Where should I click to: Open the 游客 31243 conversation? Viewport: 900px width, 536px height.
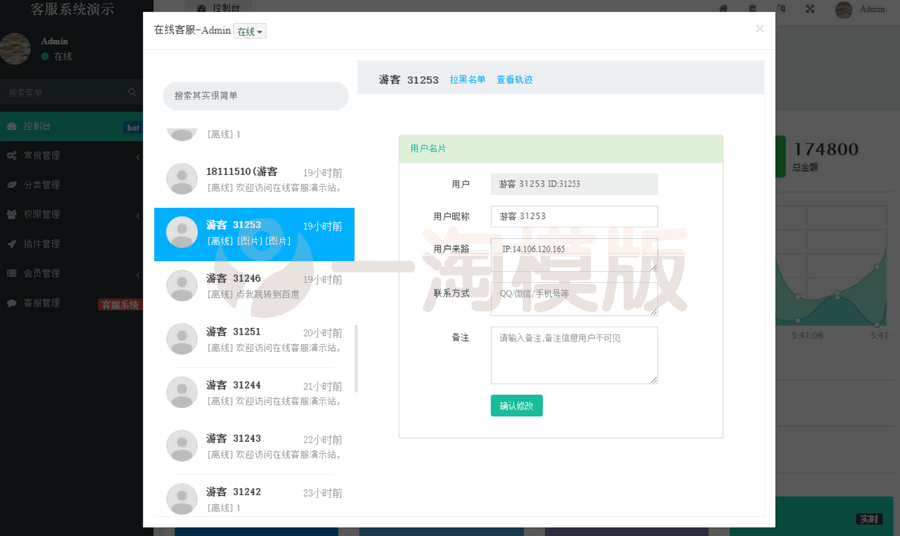tap(254, 446)
